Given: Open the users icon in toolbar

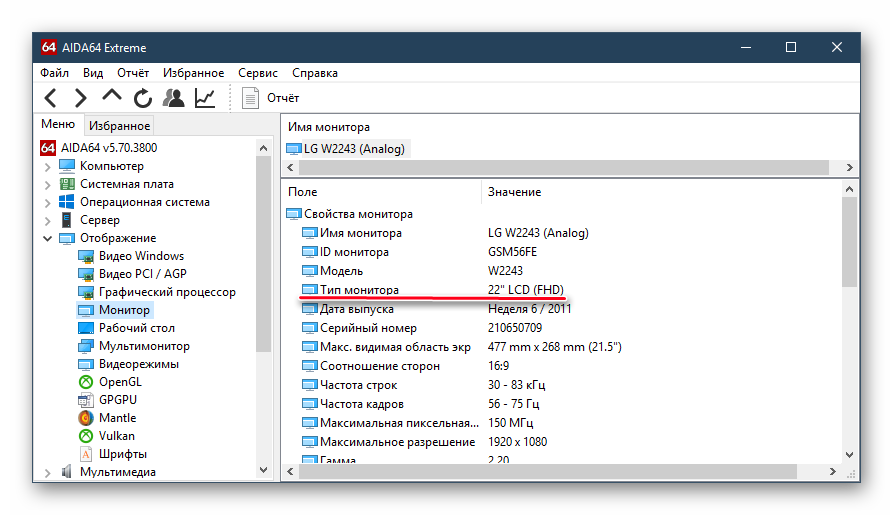Looking at the screenshot, I should (x=174, y=98).
